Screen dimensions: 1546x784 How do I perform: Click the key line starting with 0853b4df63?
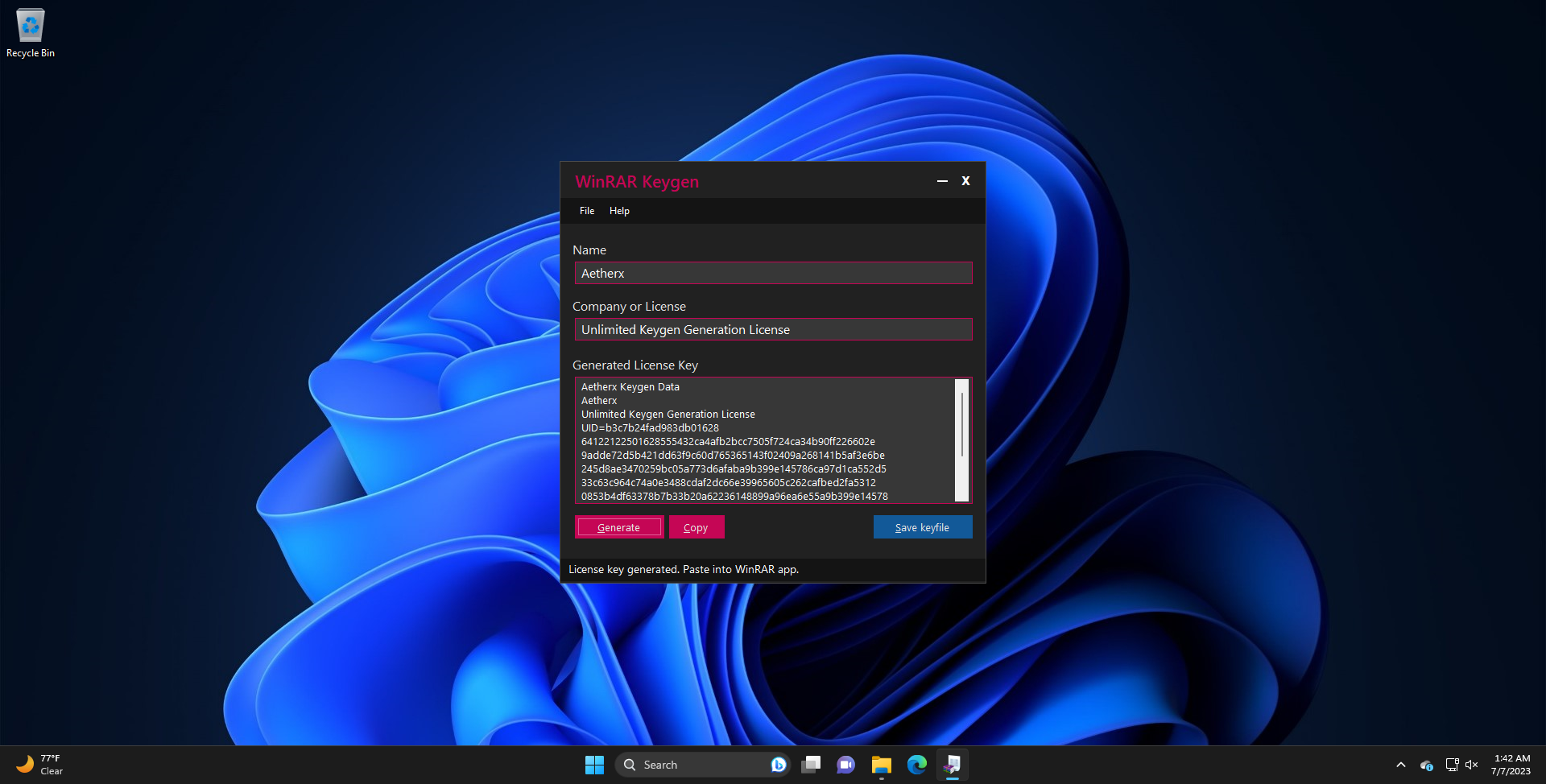(734, 497)
